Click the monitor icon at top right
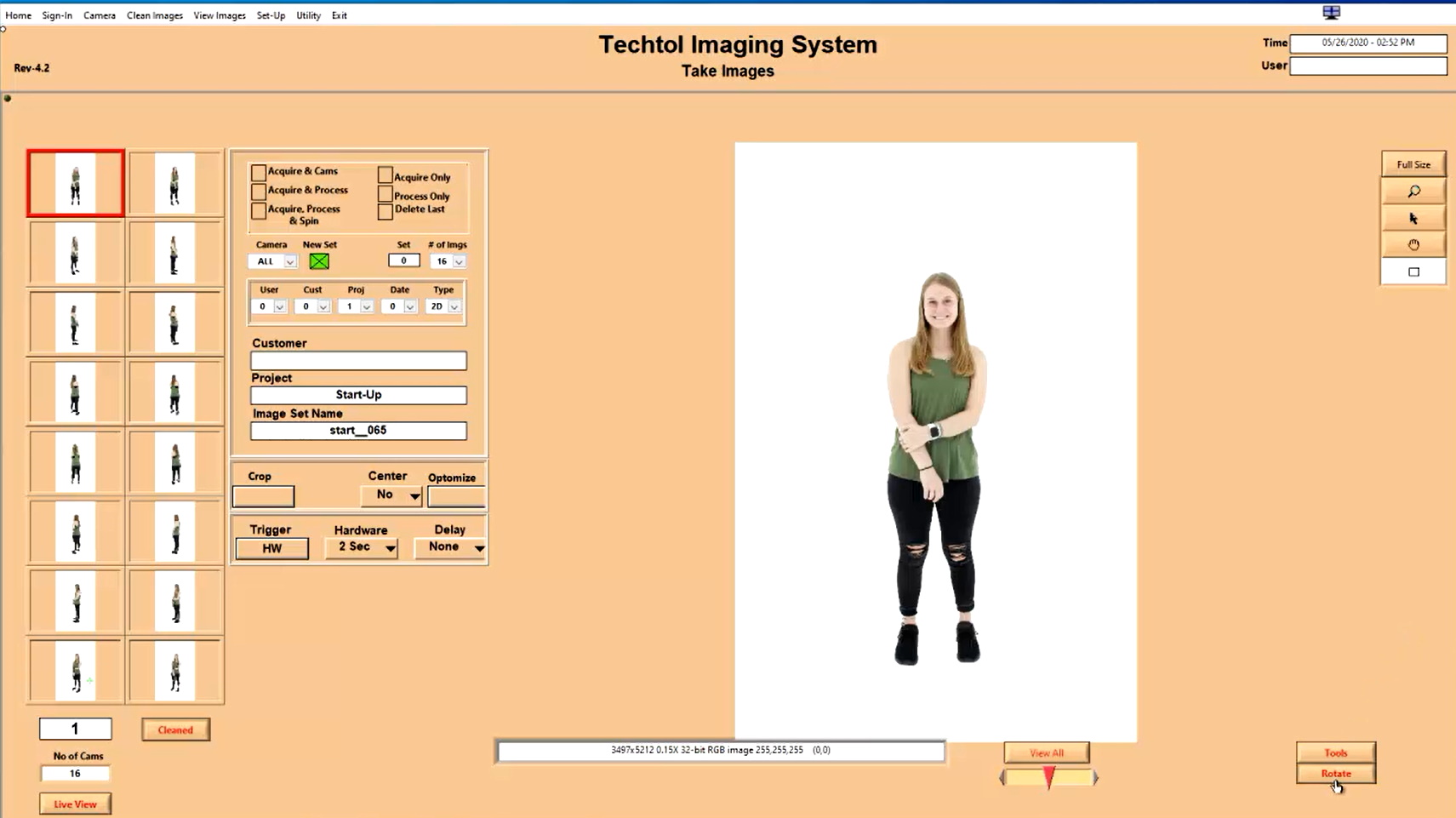This screenshot has height=818, width=1456. point(1332,12)
